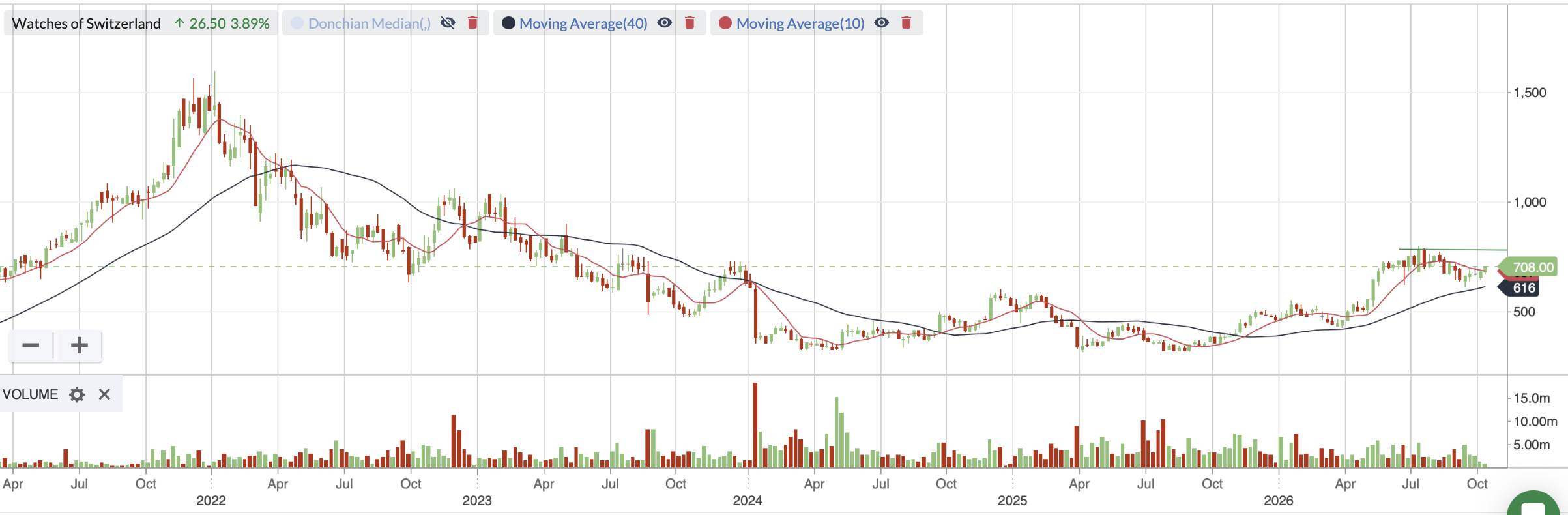Open the Moving Average(40) label
Viewport: 1568px width, 515px height.
coord(583,23)
